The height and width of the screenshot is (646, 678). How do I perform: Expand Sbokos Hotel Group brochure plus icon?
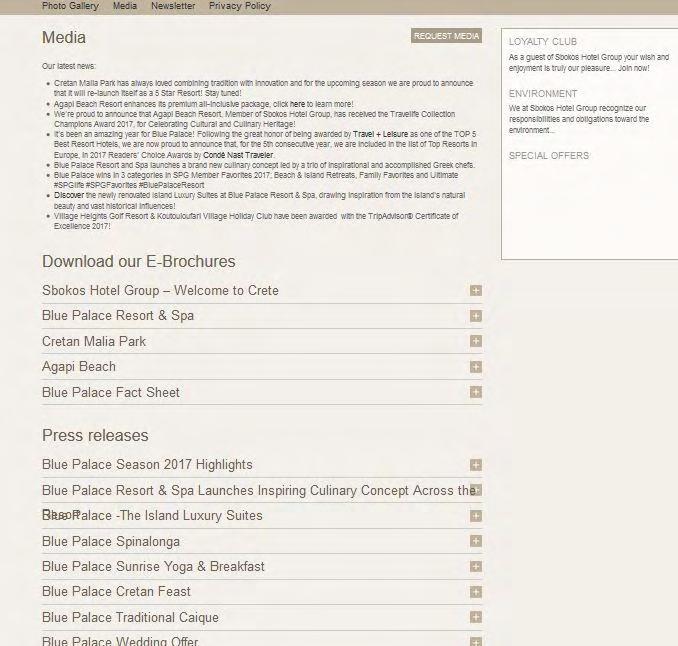(476, 291)
